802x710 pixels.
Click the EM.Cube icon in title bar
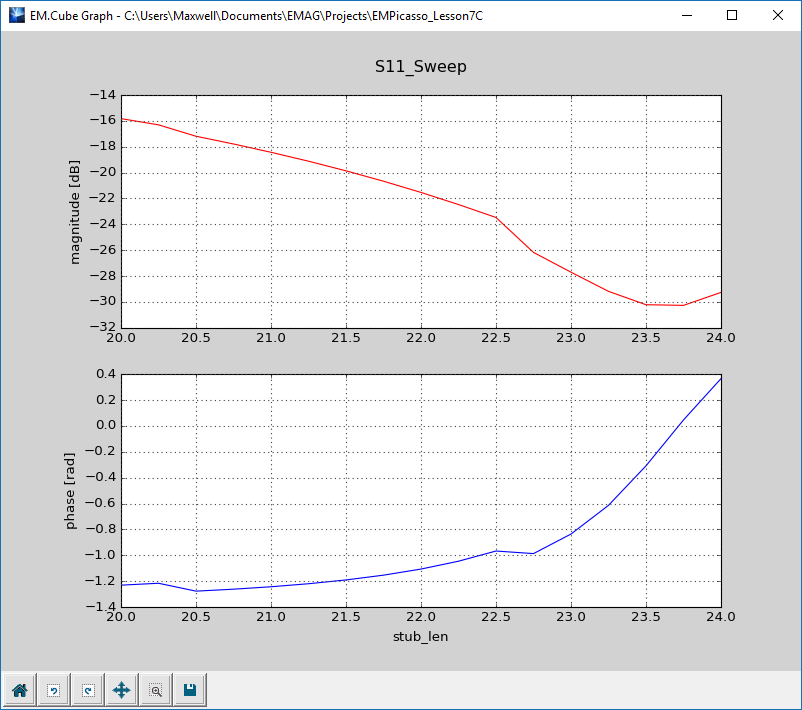pos(16,15)
